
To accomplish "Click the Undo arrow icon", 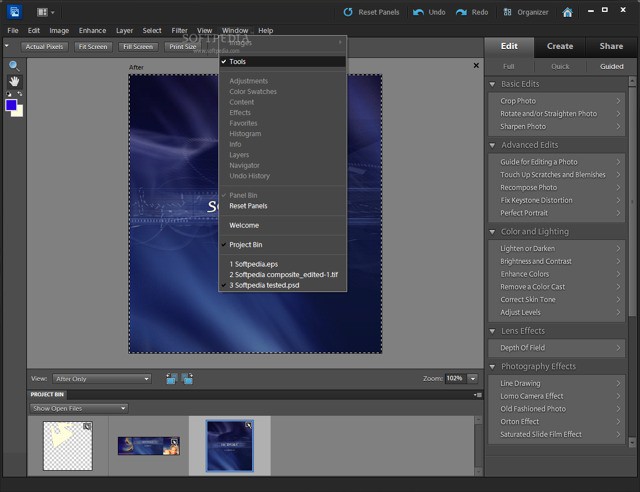I will [x=416, y=12].
